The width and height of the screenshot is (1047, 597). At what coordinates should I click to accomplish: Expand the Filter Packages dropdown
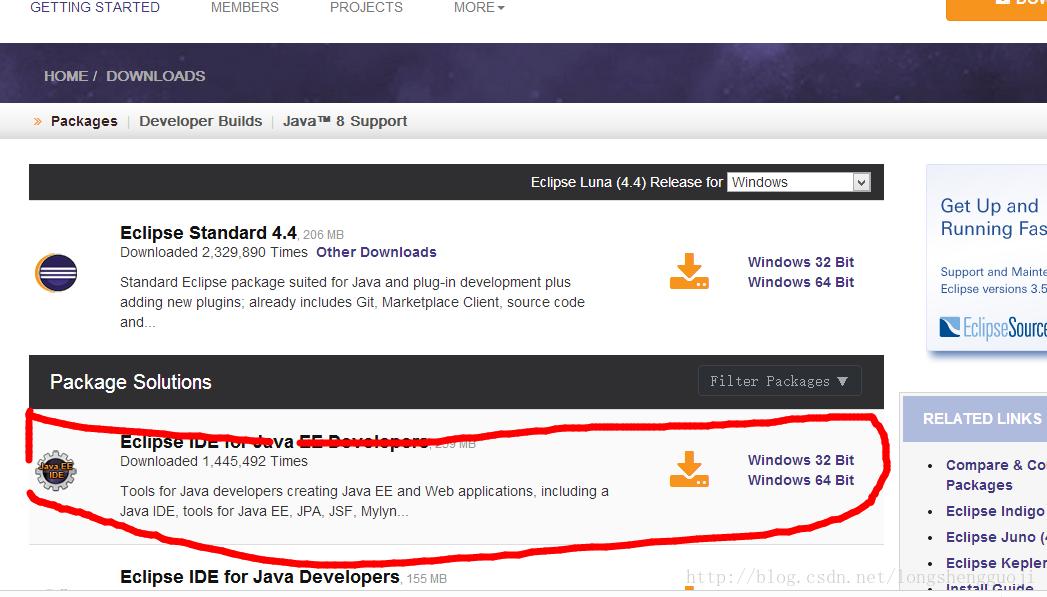point(779,381)
